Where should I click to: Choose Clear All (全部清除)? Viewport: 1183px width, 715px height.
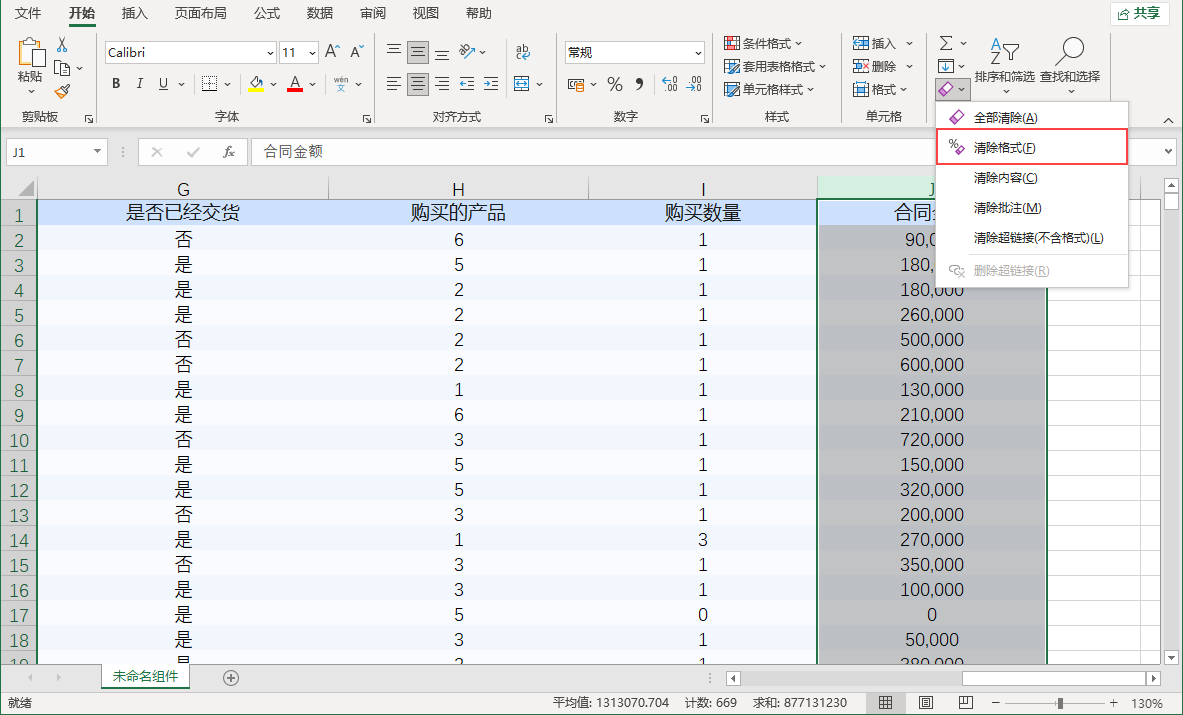pos(1032,118)
